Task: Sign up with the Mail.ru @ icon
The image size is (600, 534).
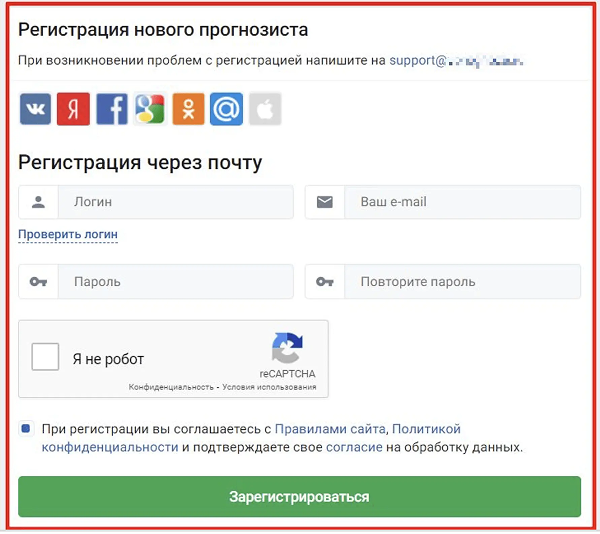Action: [227, 109]
